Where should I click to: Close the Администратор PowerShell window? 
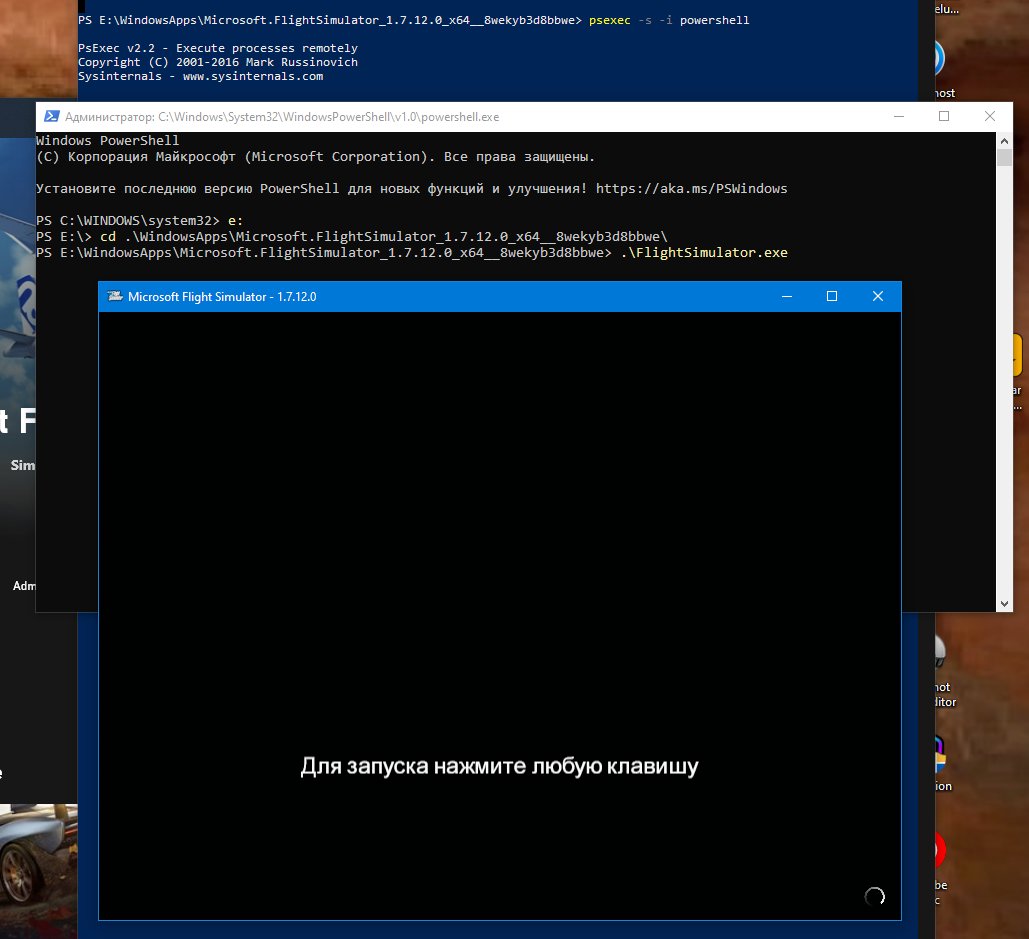click(x=990, y=117)
